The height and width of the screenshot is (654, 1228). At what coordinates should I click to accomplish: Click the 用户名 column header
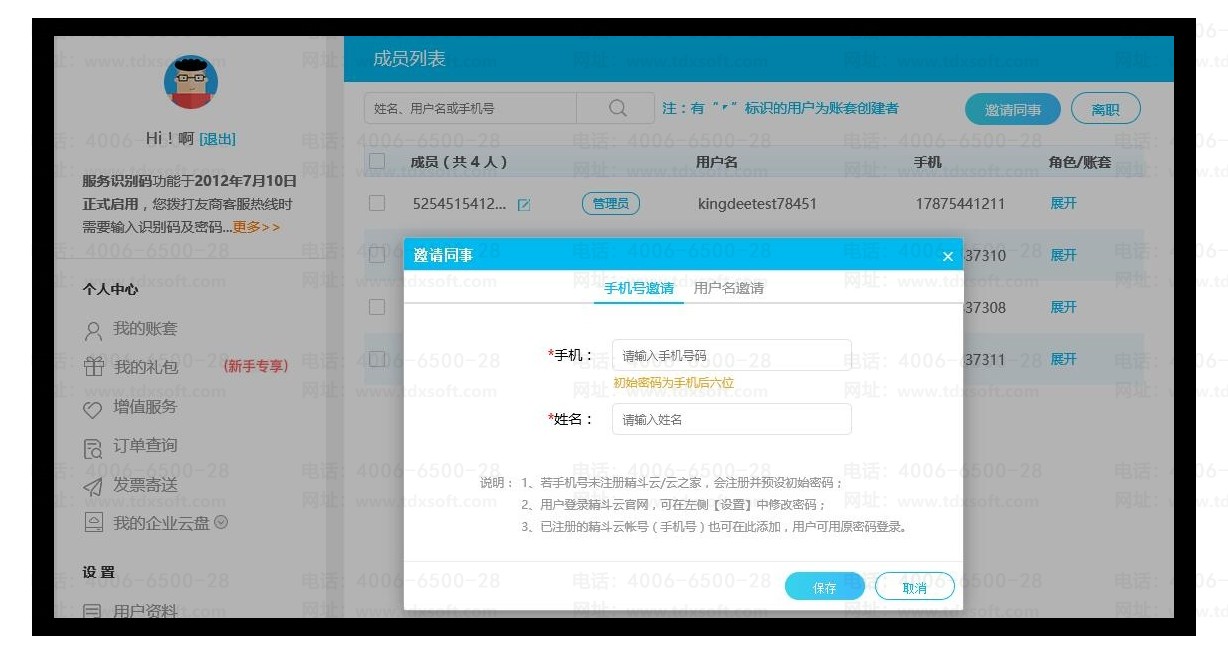716,162
